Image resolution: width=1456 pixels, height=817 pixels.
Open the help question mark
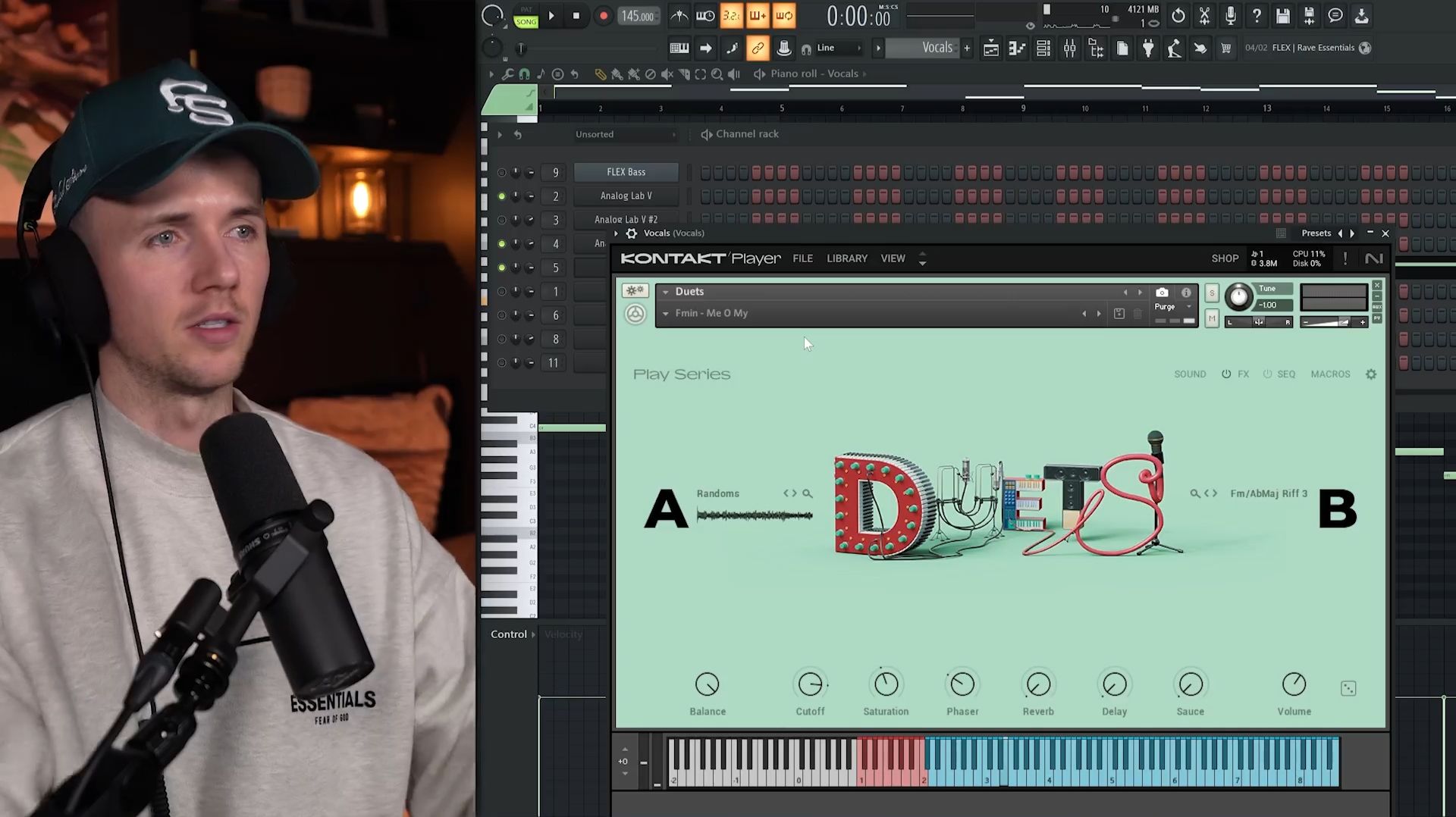pos(1257,16)
